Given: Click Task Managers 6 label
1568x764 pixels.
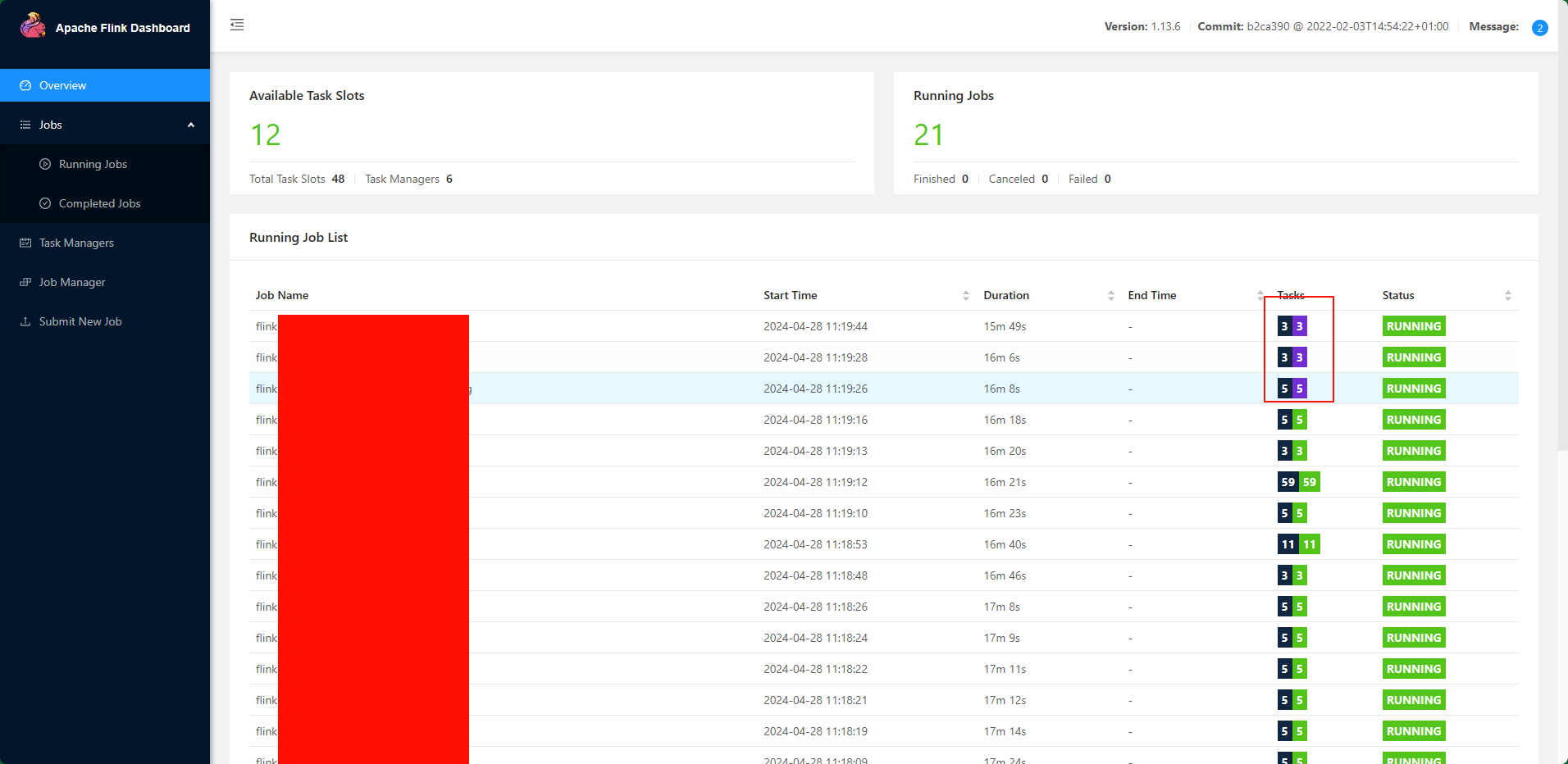Looking at the screenshot, I should (x=408, y=179).
